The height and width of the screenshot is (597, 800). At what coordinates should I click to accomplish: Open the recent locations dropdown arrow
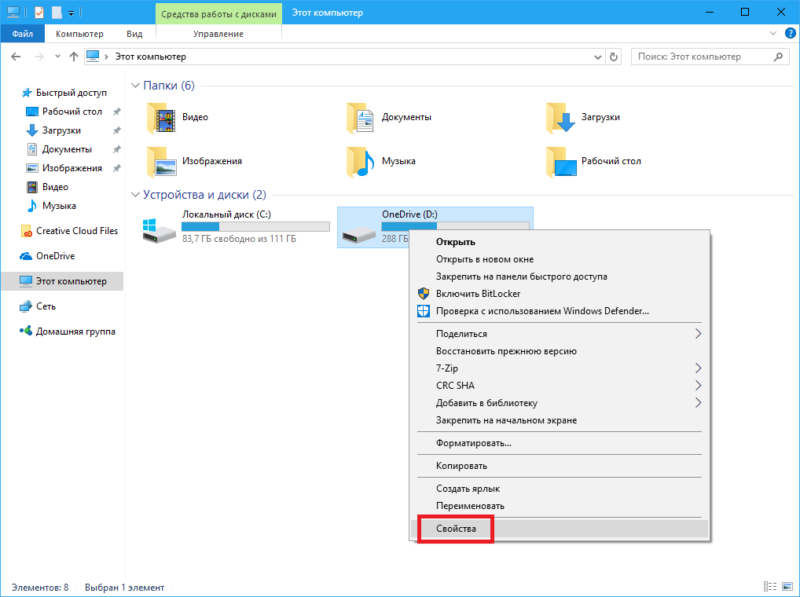click(57, 57)
